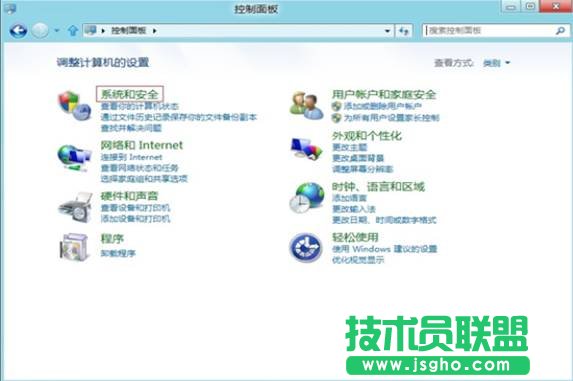This screenshot has width=573, height=381.
Task: Click 连接到 Internet link
Action: coord(131,157)
